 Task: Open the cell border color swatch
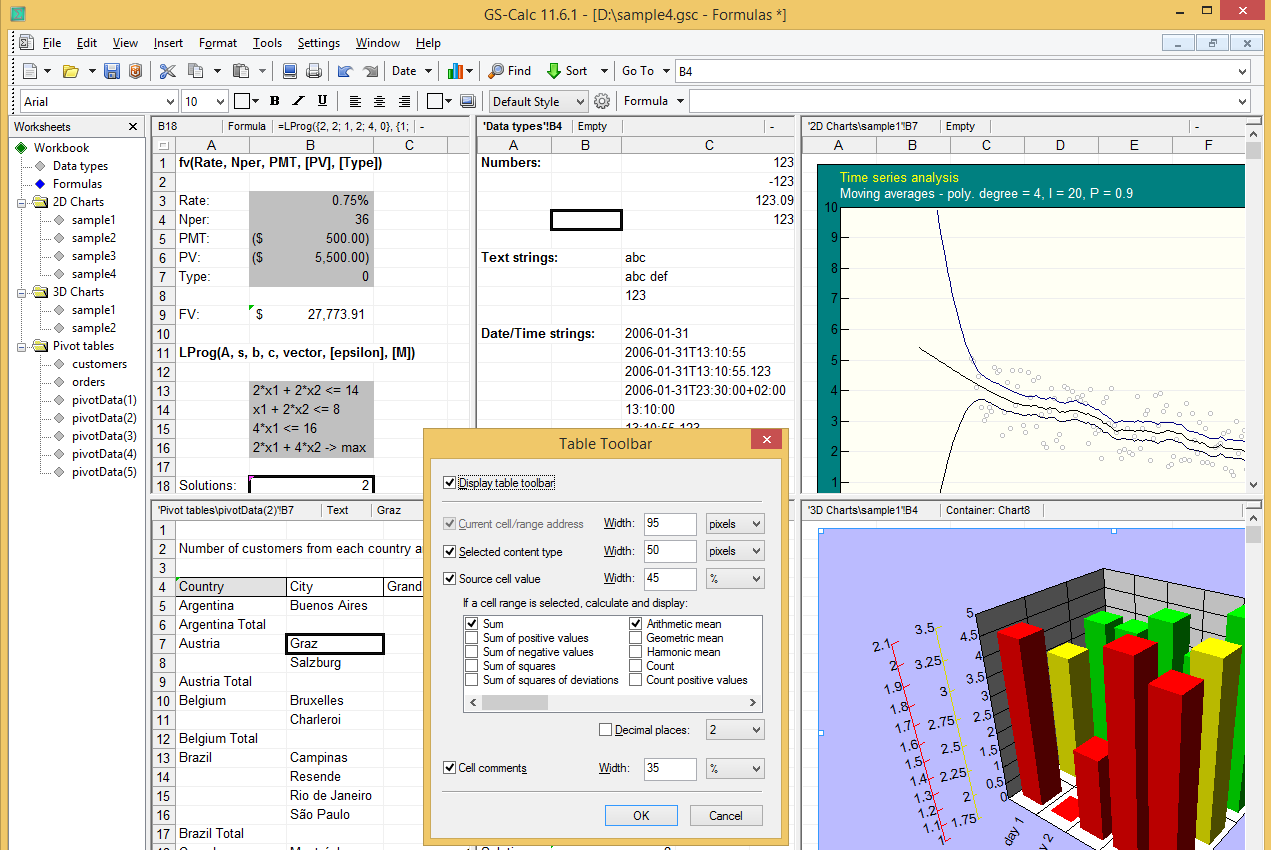(435, 101)
